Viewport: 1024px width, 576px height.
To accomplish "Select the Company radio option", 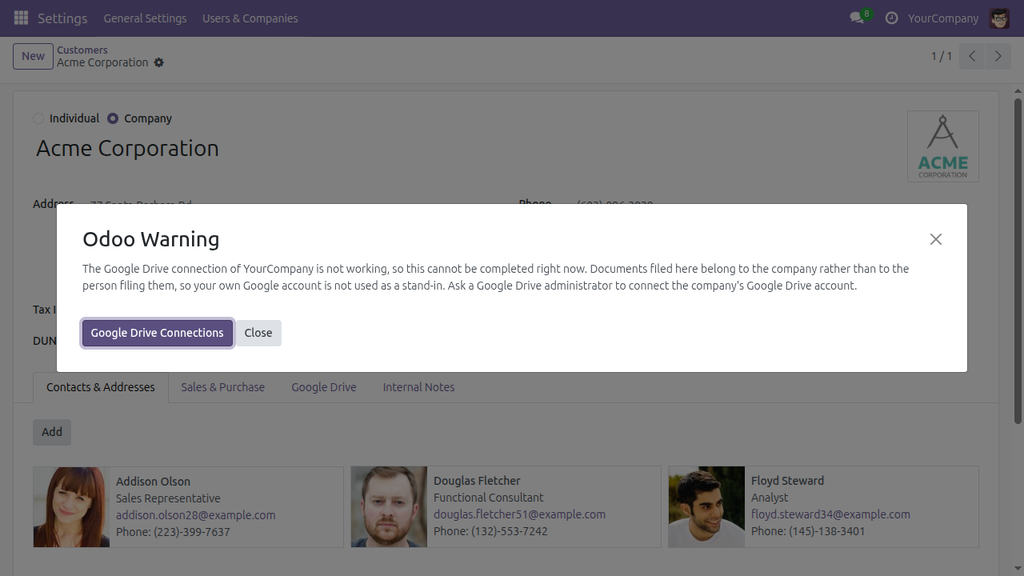I will pos(113,118).
